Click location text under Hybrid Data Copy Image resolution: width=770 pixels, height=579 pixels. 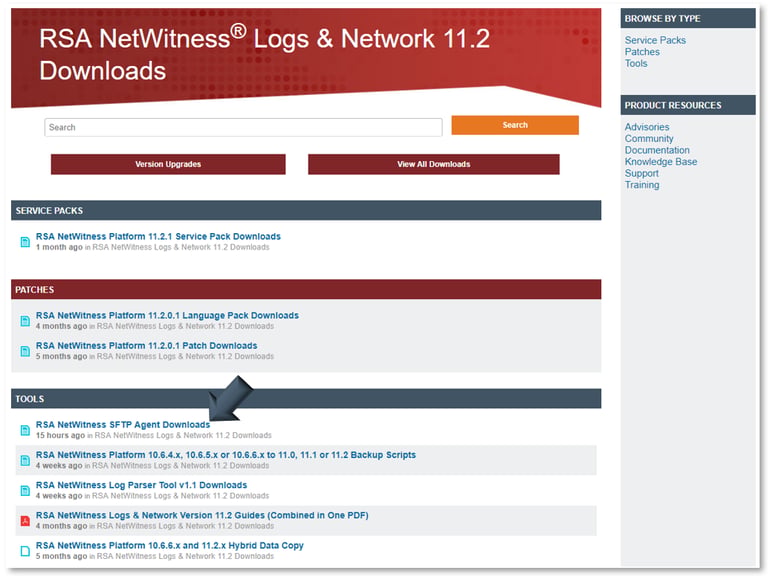click(x=185, y=556)
